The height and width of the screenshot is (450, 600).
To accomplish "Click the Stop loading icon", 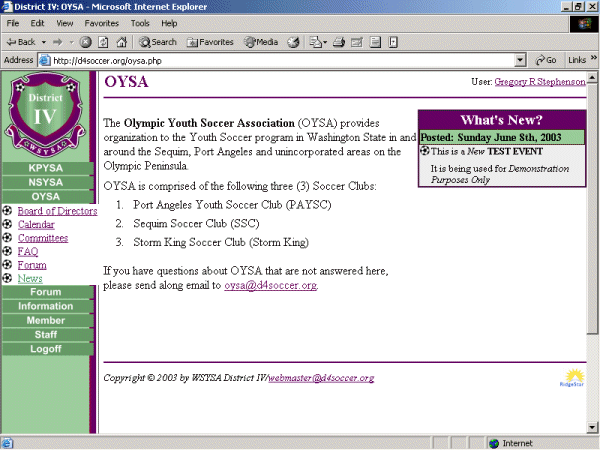I will click(x=85, y=42).
